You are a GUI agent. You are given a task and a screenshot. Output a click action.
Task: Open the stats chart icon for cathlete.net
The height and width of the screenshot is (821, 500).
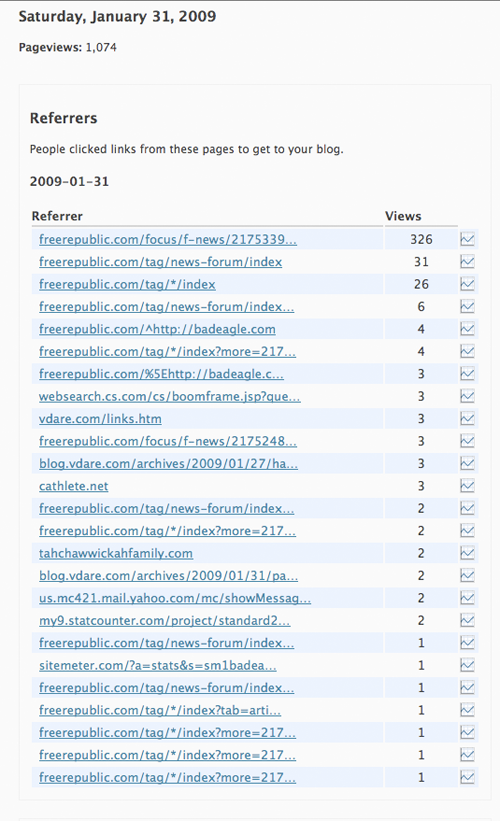pyautogui.click(x=467, y=486)
